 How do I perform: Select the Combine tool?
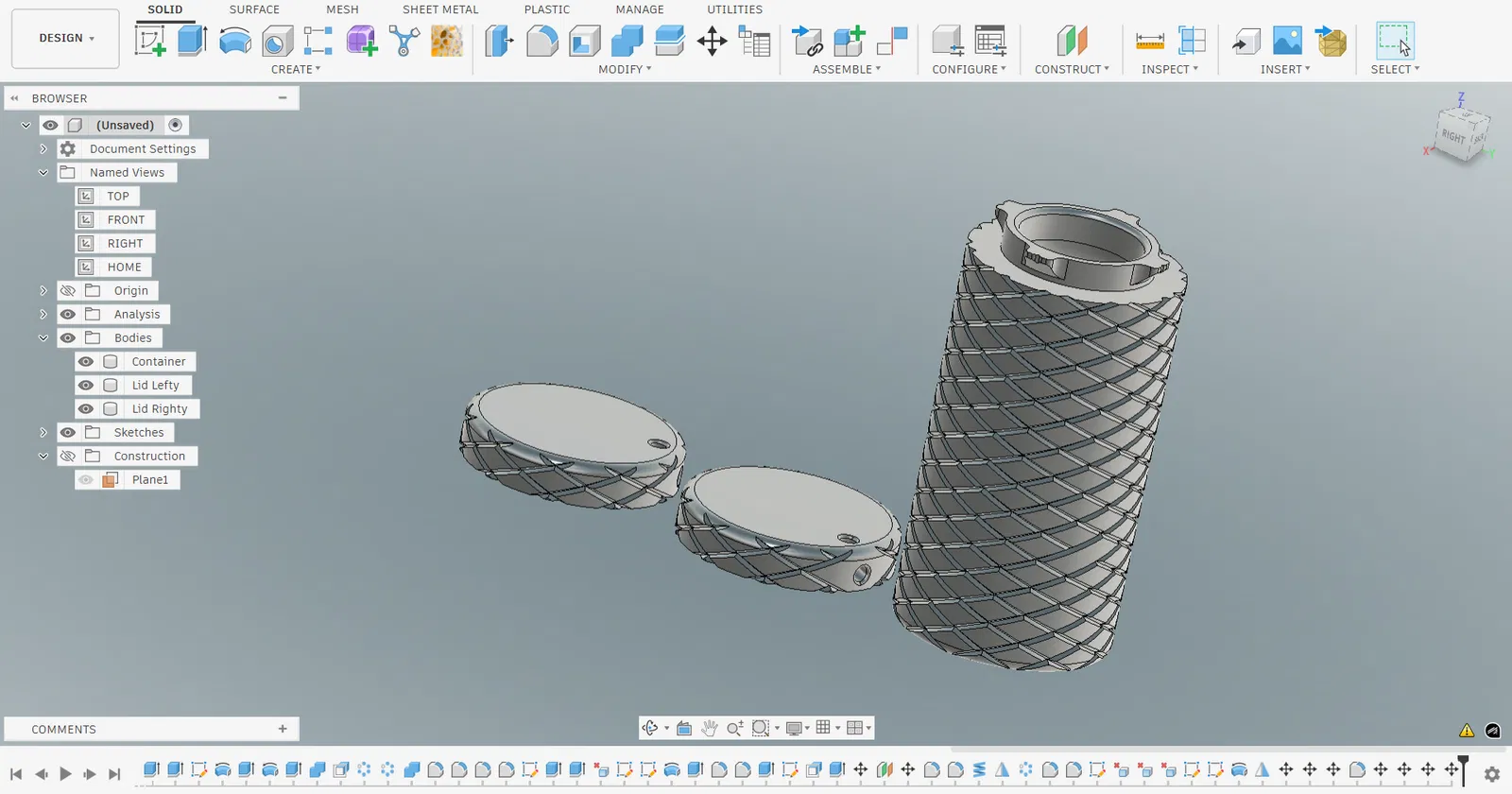point(627,42)
